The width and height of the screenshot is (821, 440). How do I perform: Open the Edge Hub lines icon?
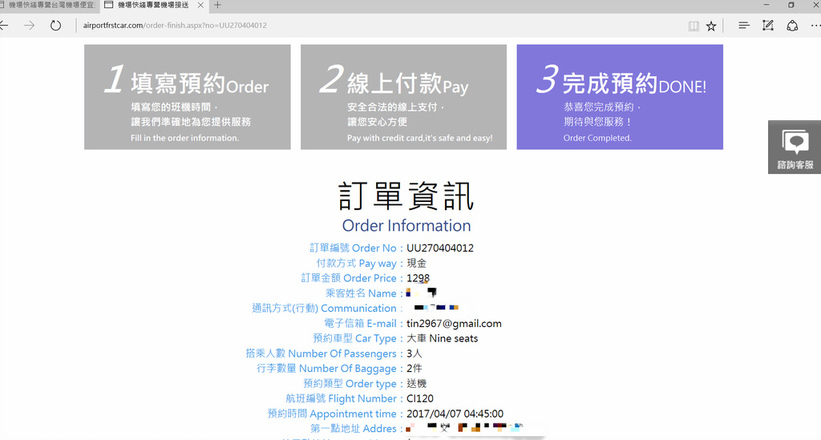click(x=744, y=26)
